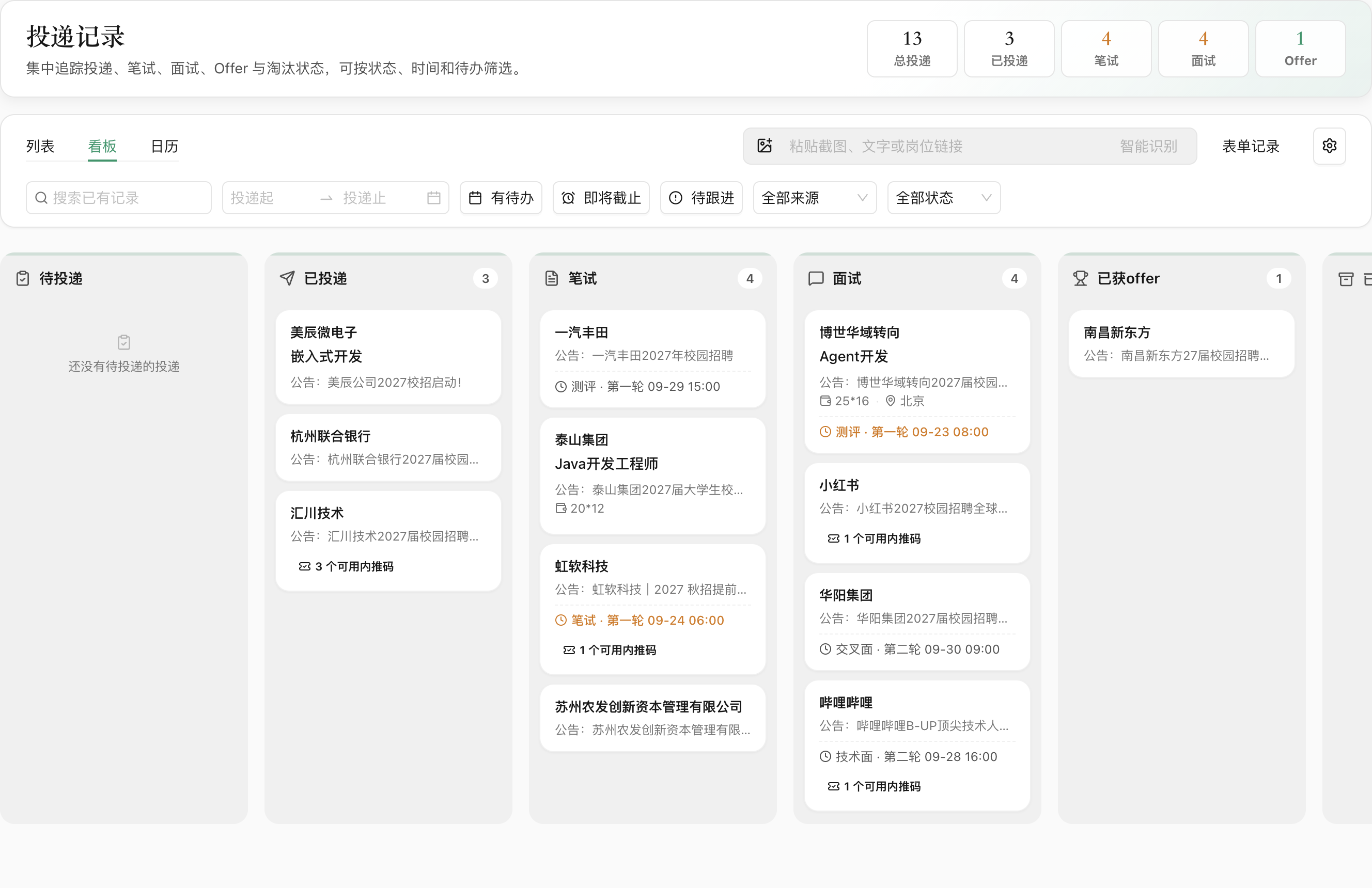The height and width of the screenshot is (888, 1372).
Task: Click the 笔试 column document icon
Action: click(x=552, y=278)
